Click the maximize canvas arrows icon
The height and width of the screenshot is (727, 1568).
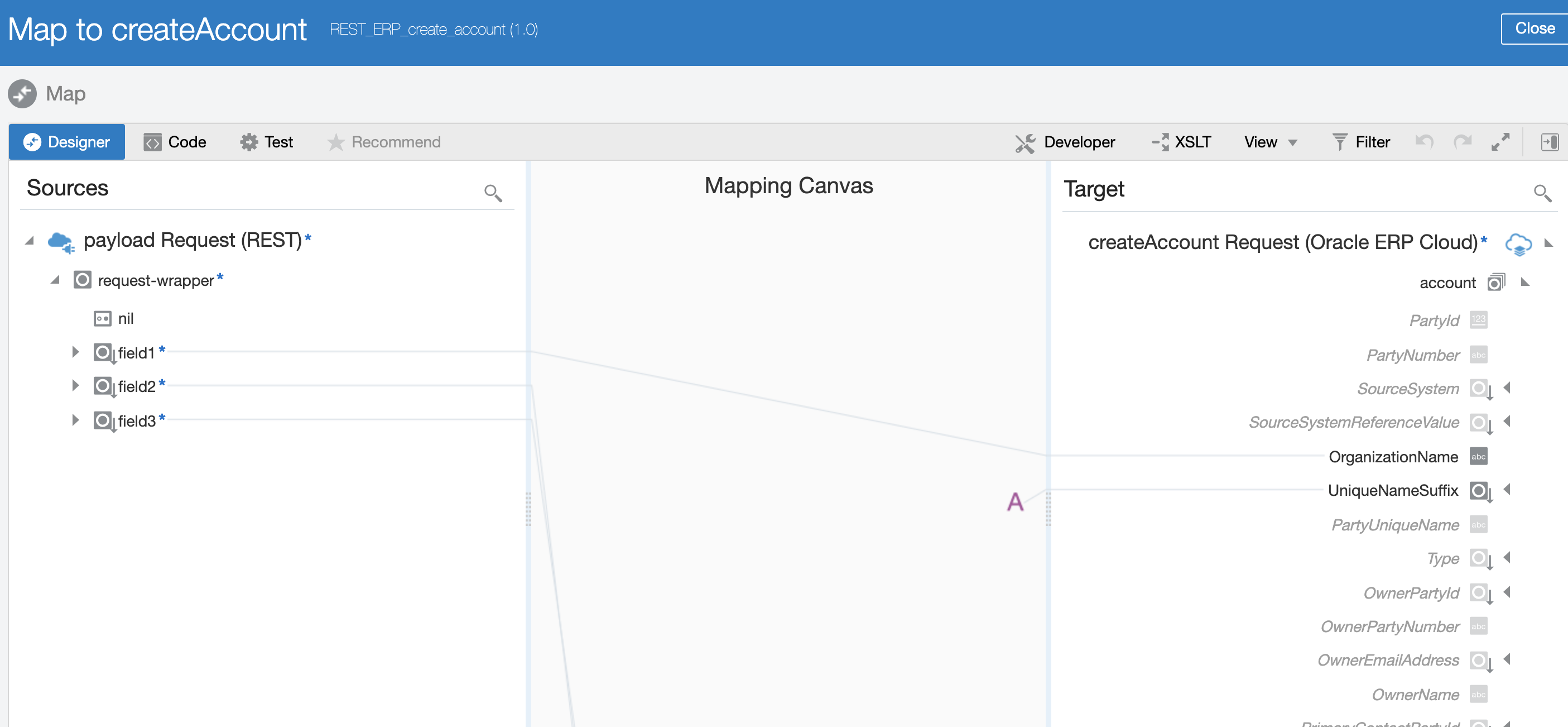pyautogui.click(x=1500, y=142)
